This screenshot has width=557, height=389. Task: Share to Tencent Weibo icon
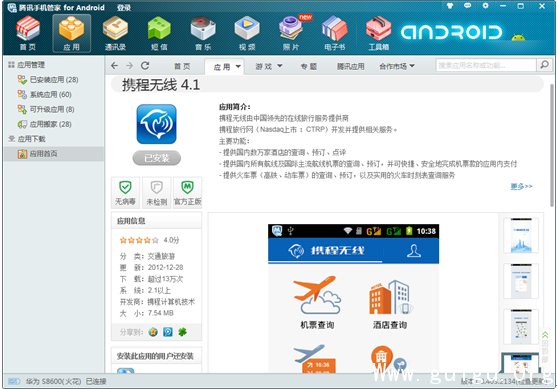[168, 332]
